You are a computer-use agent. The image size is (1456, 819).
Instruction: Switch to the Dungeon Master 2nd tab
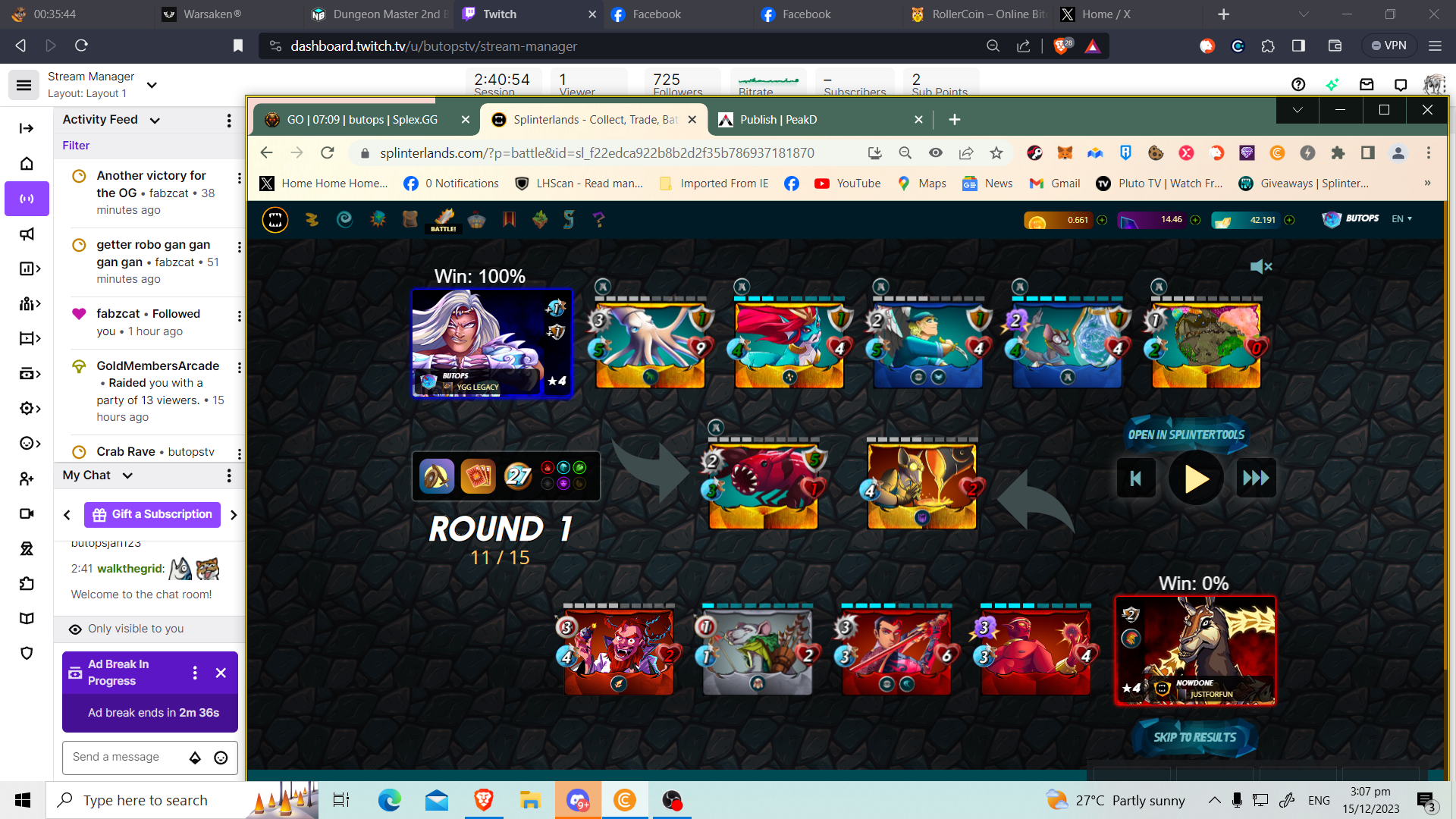click(x=379, y=14)
